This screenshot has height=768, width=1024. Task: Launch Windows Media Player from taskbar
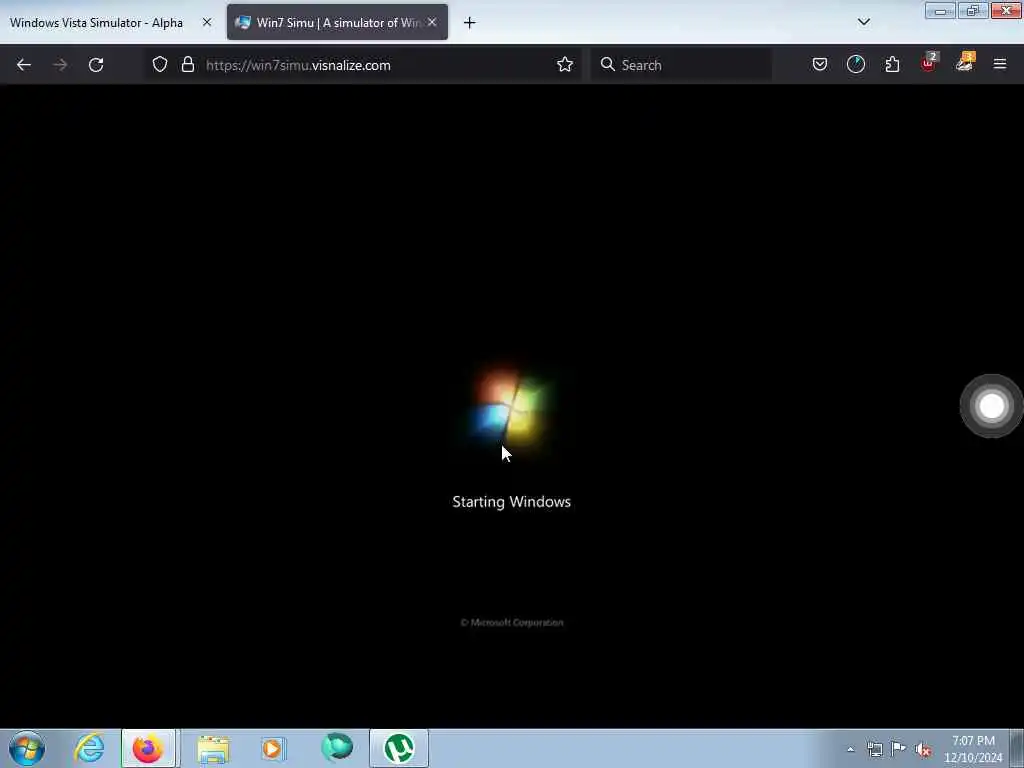point(273,748)
